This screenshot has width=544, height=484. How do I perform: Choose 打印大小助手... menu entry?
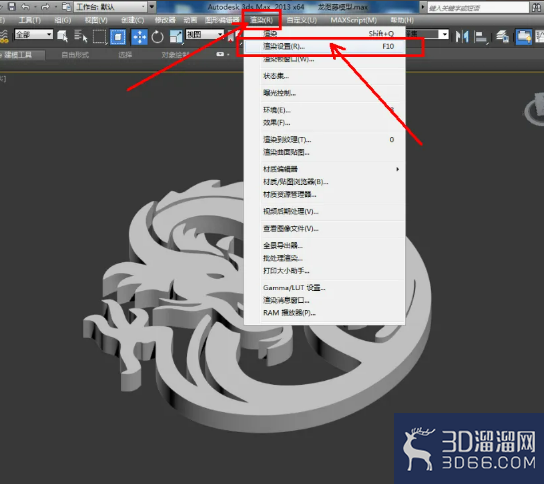click(x=325, y=270)
